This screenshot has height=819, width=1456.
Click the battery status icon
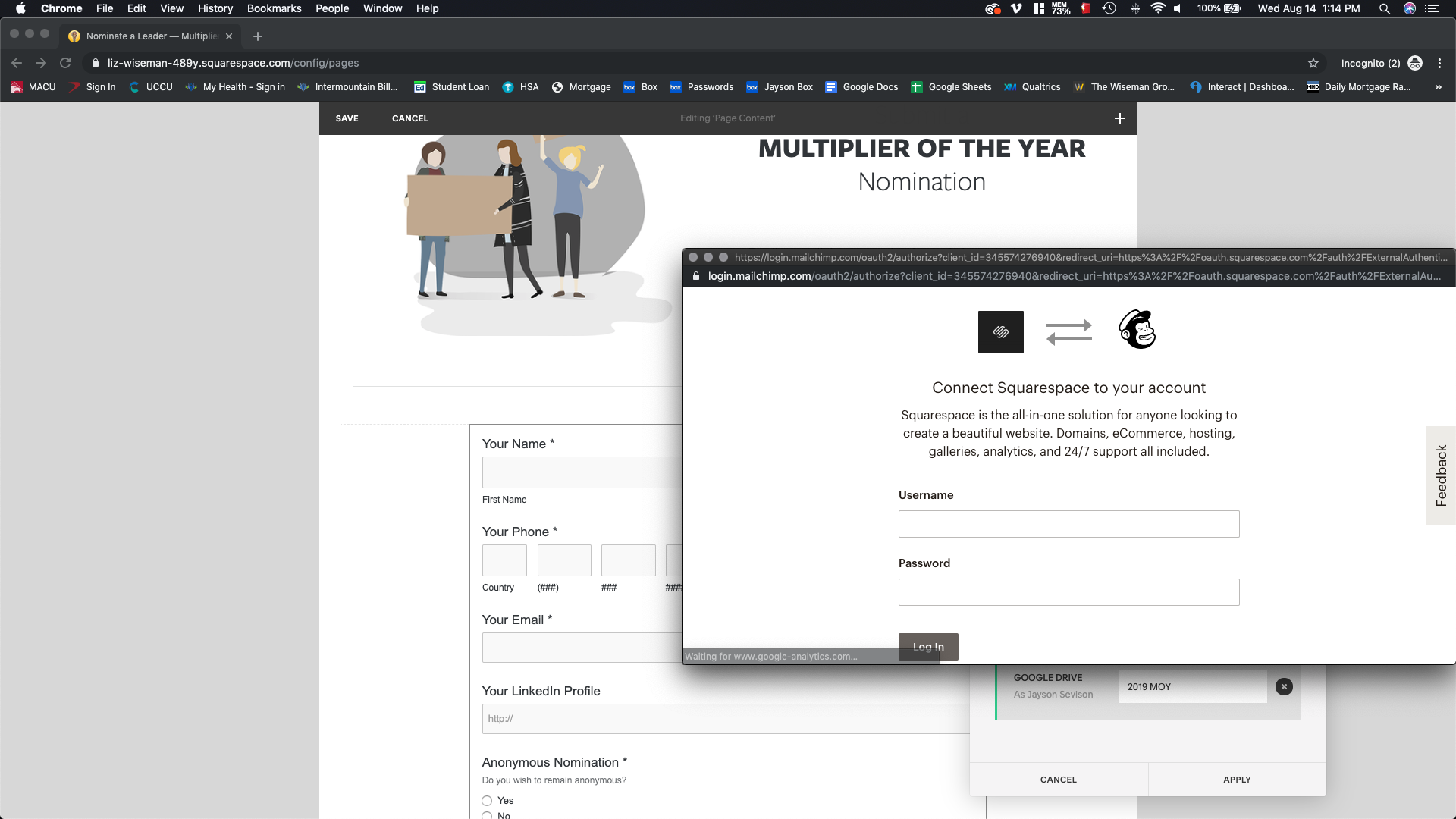click(x=1232, y=8)
